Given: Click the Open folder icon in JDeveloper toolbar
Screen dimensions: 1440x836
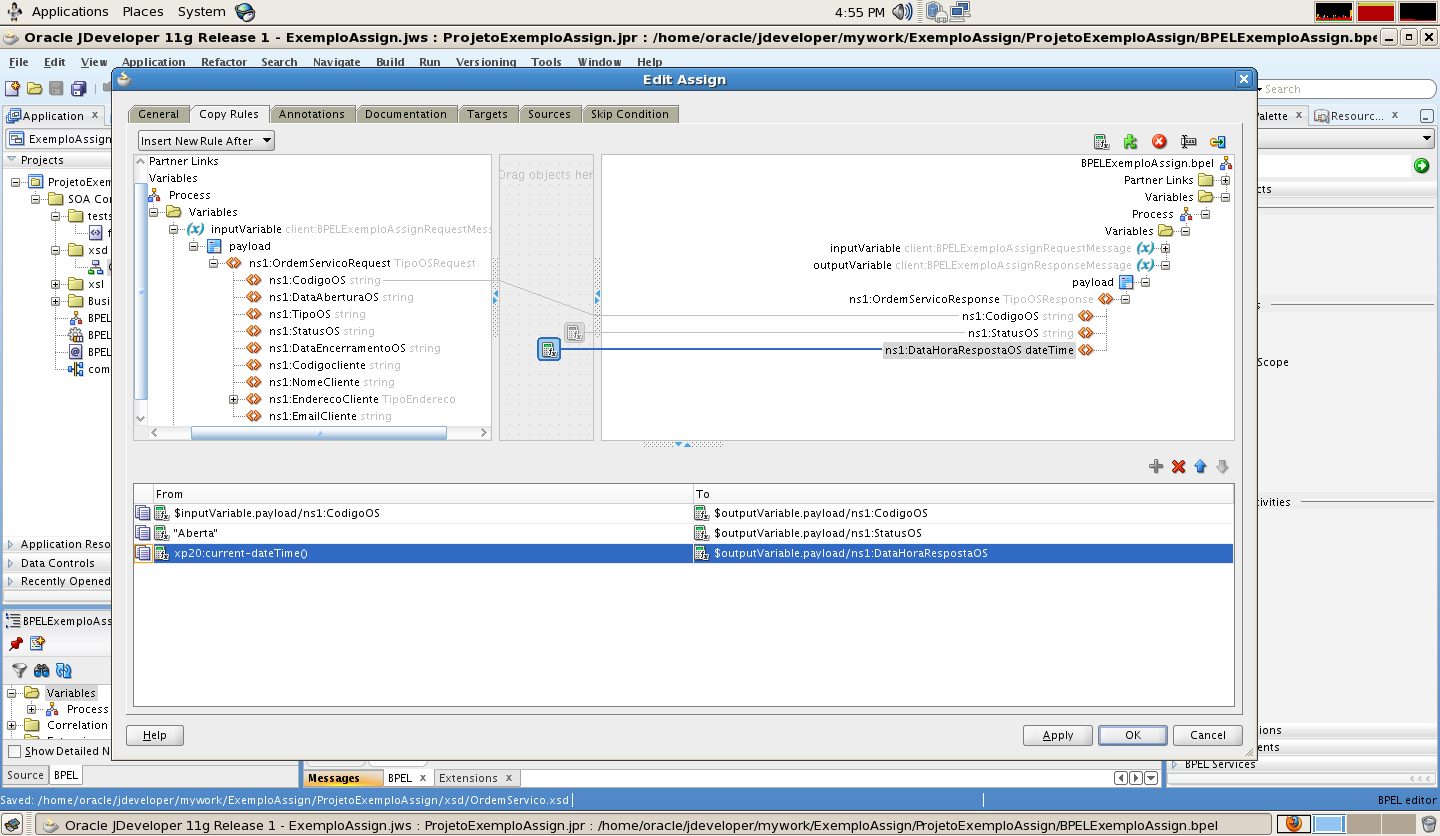Looking at the screenshot, I should pos(35,89).
